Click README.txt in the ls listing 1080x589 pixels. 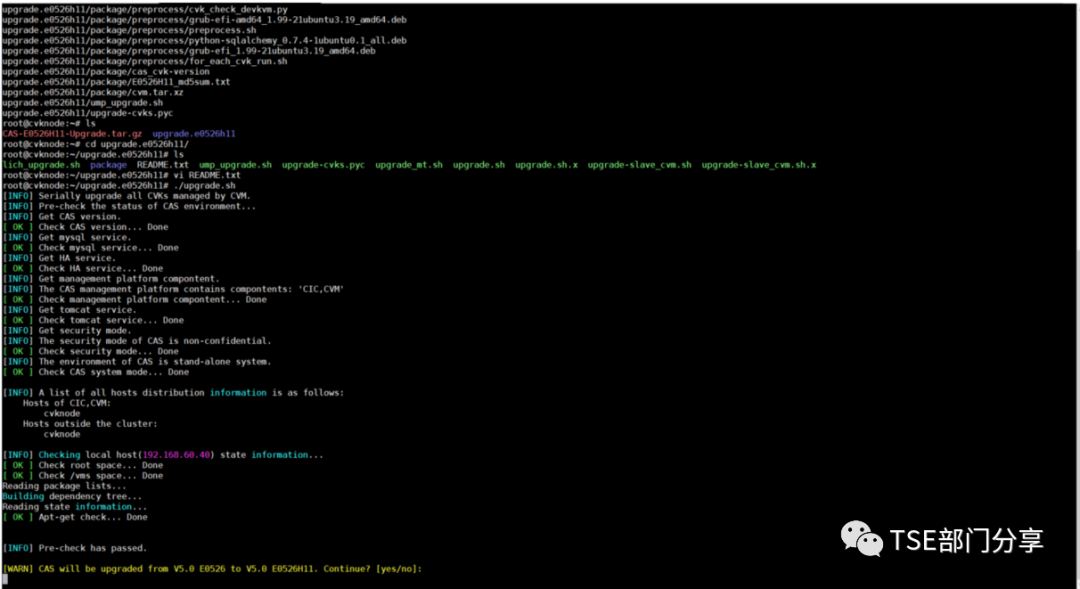click(163, 165)
